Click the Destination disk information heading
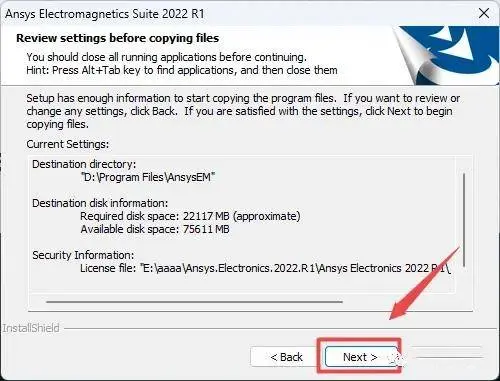The width and height of the screenshot is (500, 381). [100, 203]
